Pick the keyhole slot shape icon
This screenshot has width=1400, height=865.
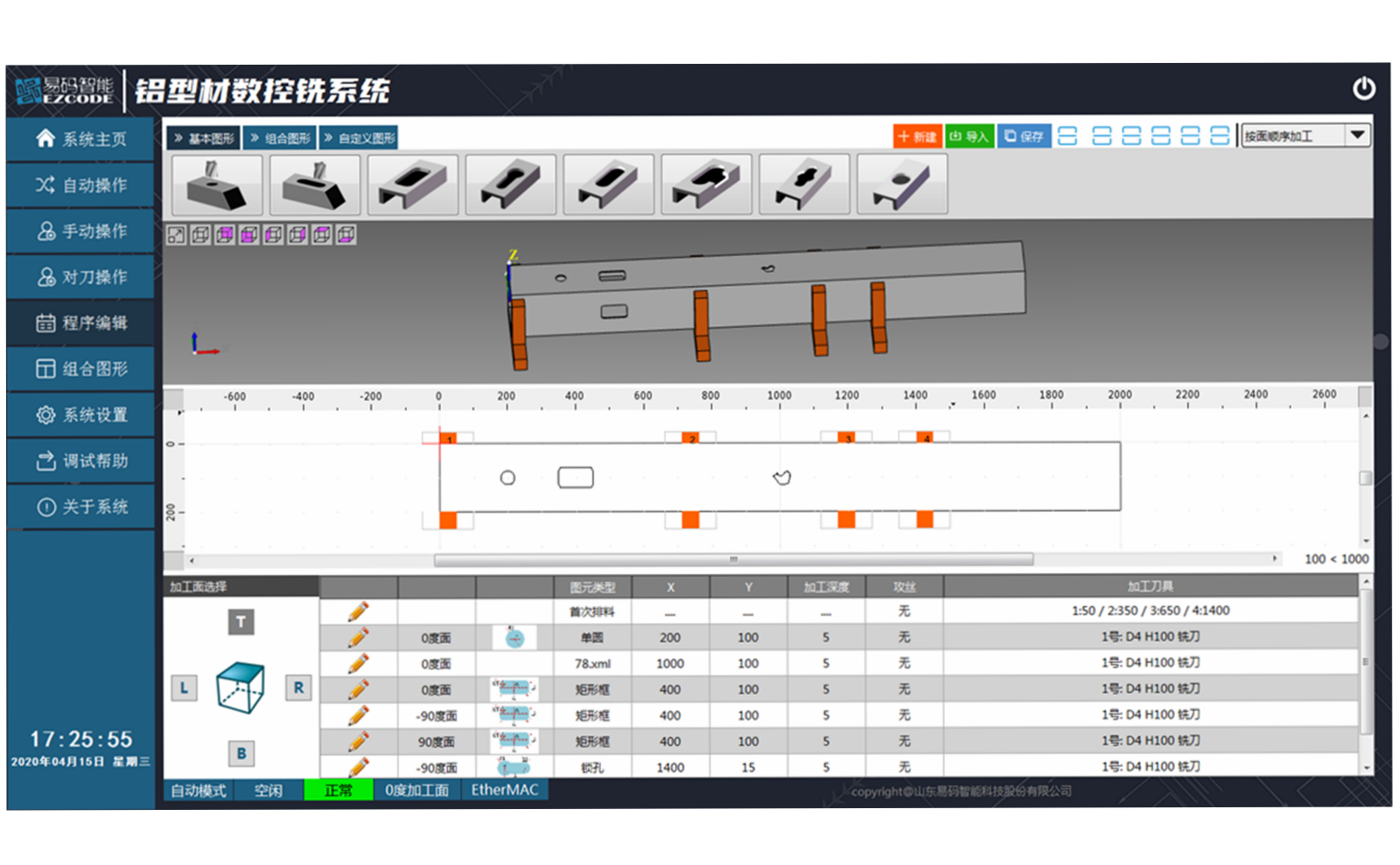(x=511, y=185)
